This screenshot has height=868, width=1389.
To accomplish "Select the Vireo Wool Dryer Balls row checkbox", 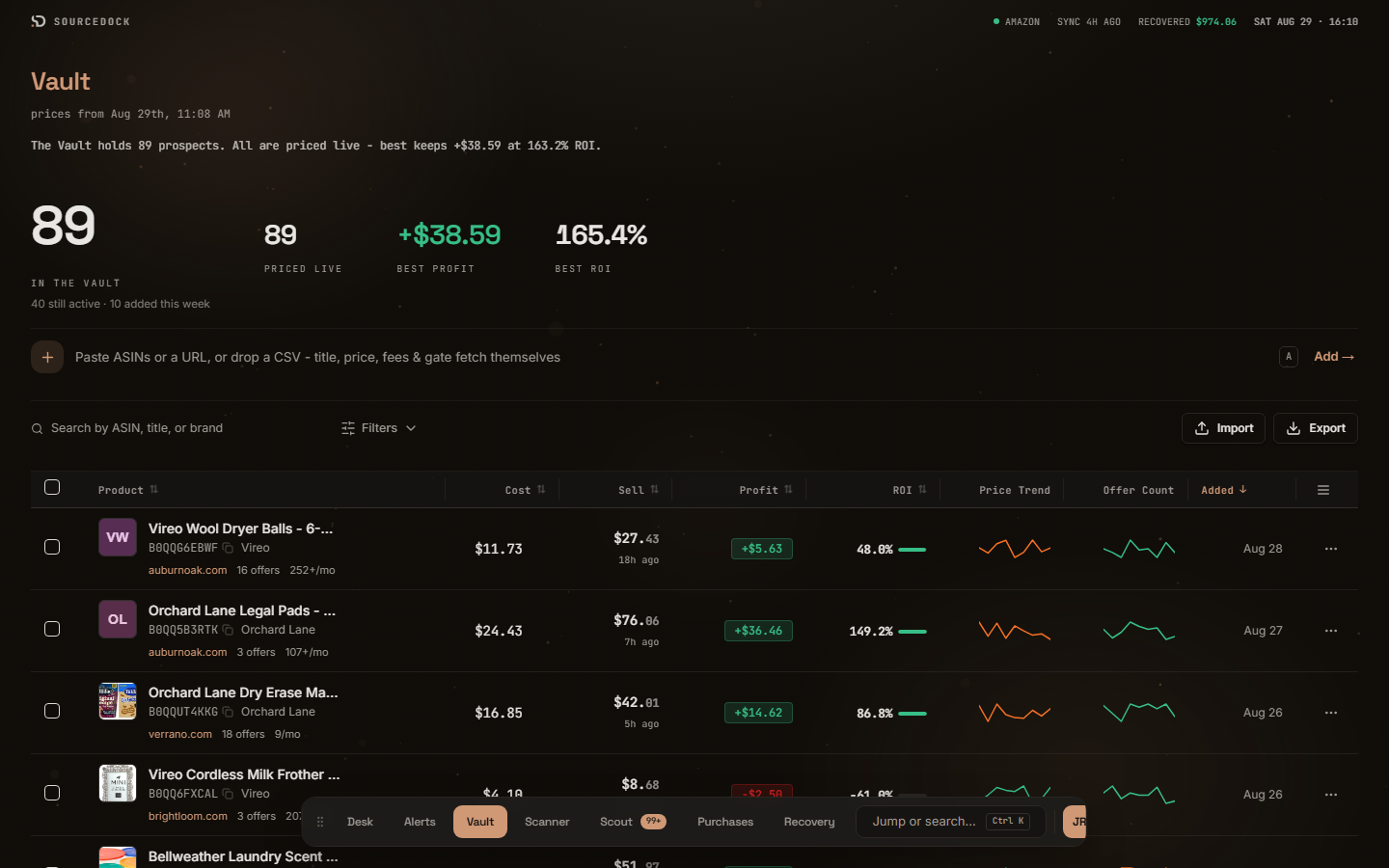I will click(x=52, y=547).
